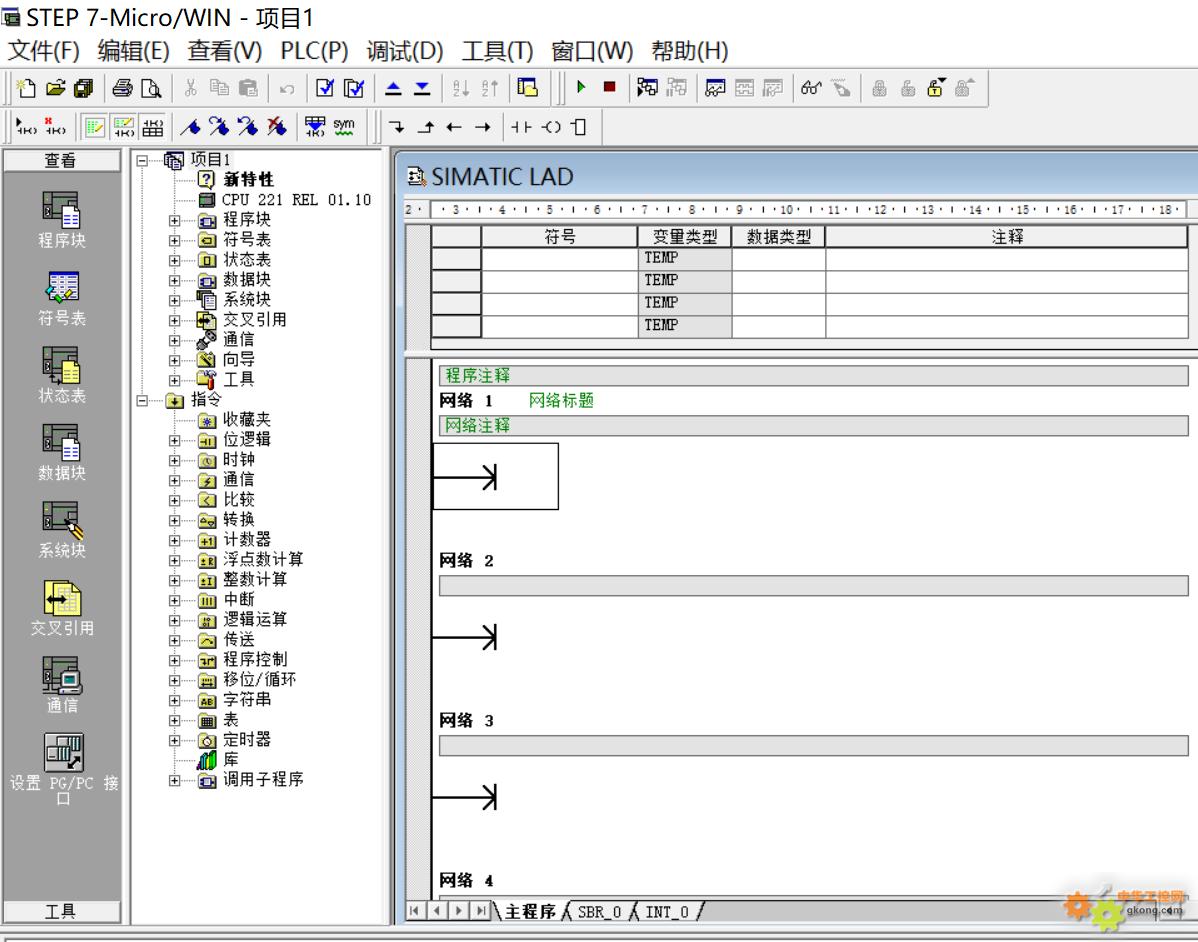Click the 网络 1 网络注释 comment field
Screen dimensions: 1198x942
pos(814,426)
